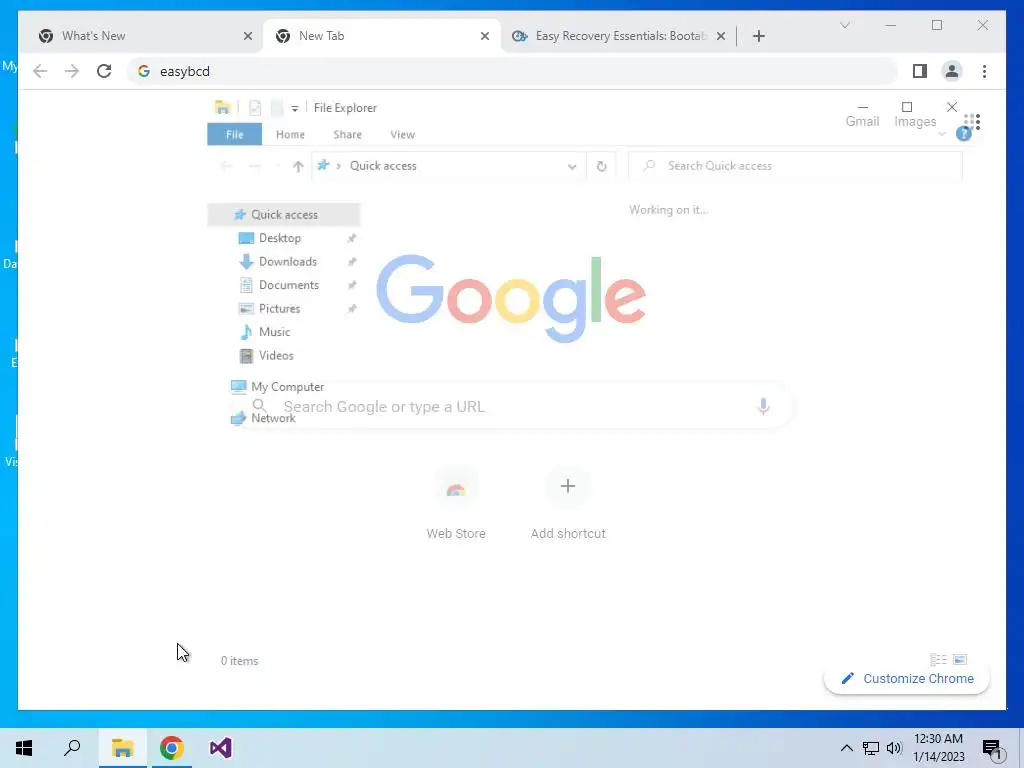
Task: Expand the File Explorer address history dropdown
Action: tap(572, 166)
